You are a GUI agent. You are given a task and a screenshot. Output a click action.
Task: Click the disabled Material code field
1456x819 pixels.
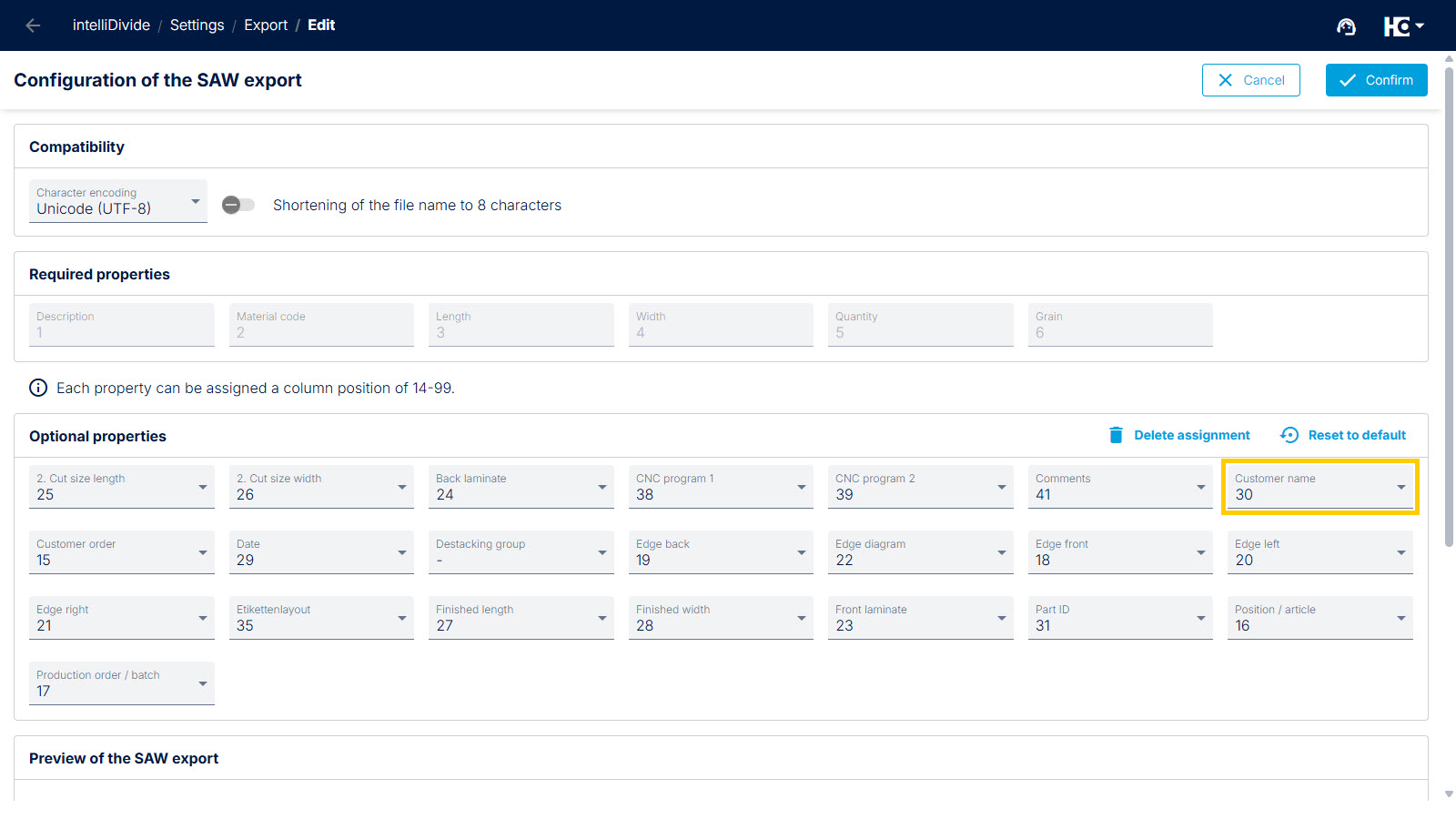(321, 325)
